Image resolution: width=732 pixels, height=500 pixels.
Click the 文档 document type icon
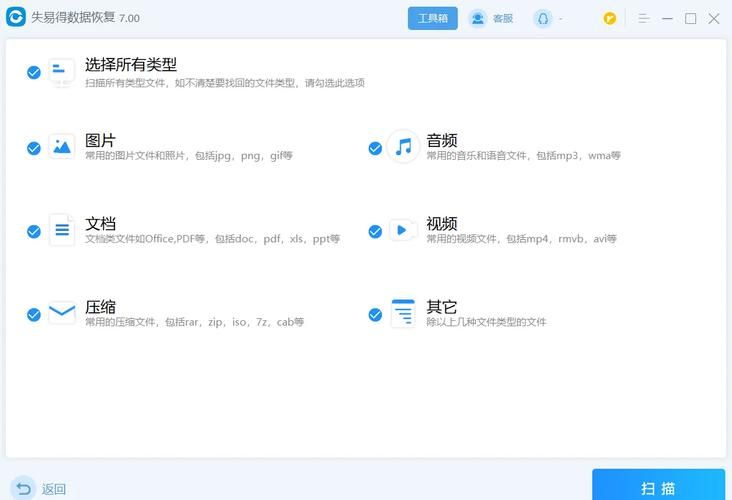62,230
